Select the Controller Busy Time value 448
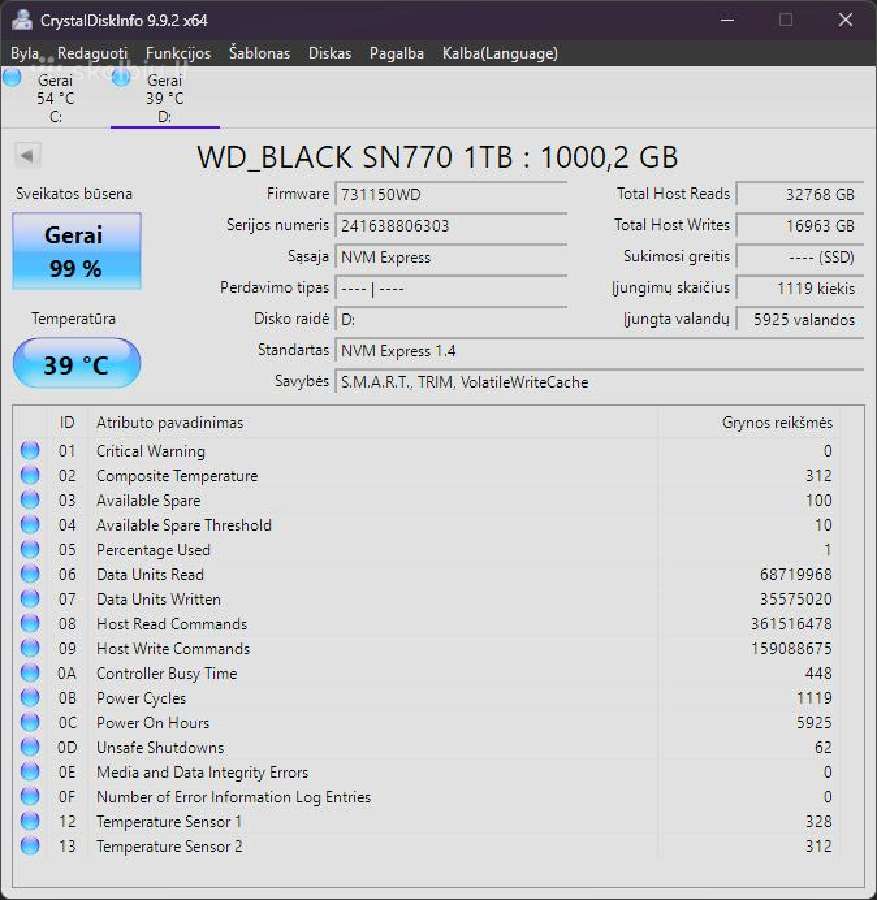Viewport: 877px width, 900px height. point(818,673)
